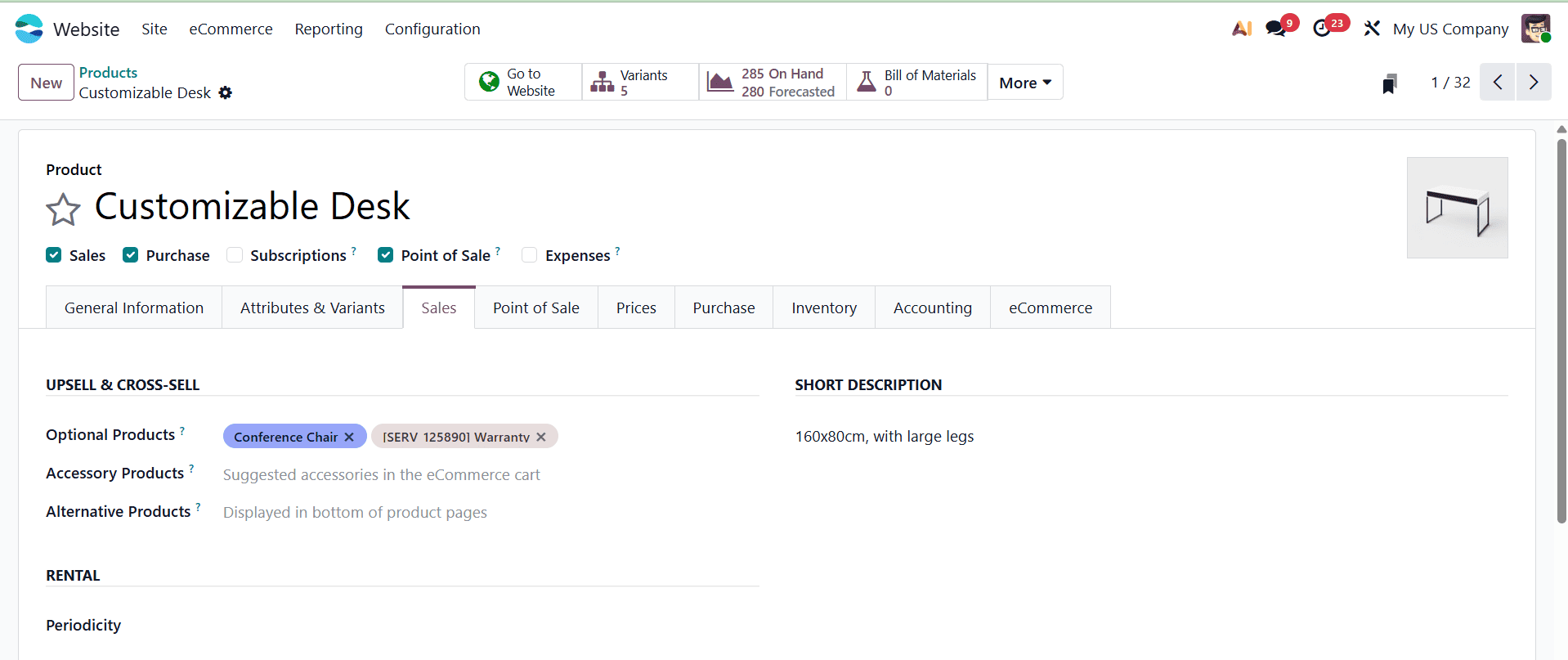
Task: Select the Sales tab
Action: [439, 308]
